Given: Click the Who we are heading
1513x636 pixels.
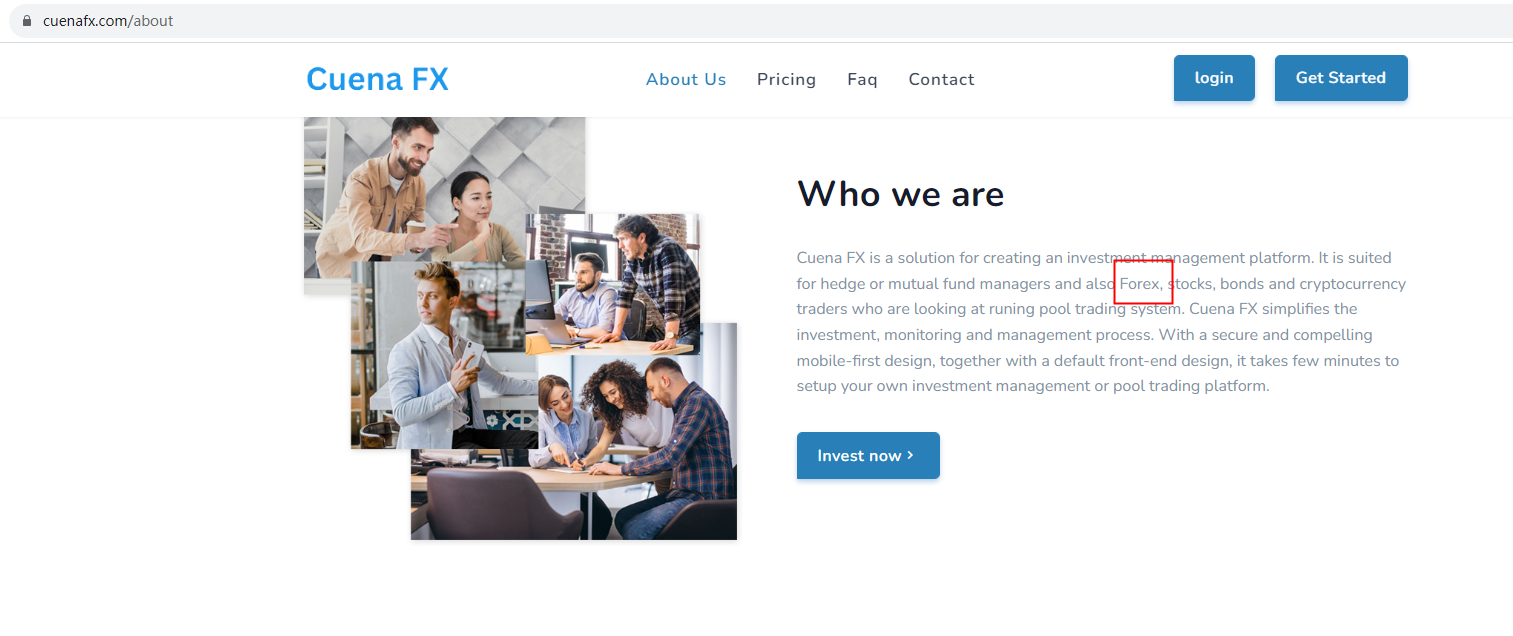Looking at the screenshot, I should point(900,193).
